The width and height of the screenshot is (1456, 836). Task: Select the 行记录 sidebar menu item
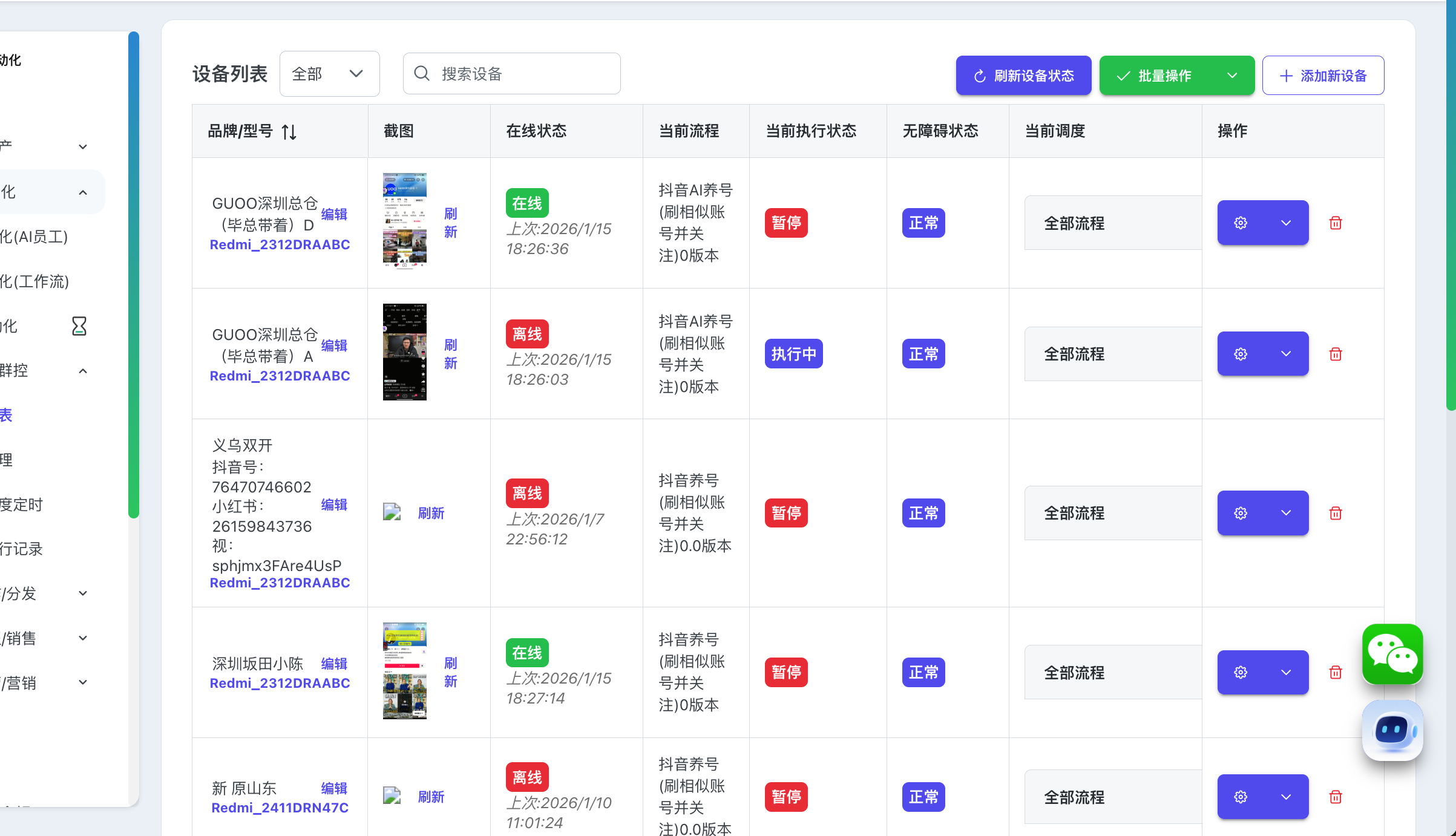22,549
